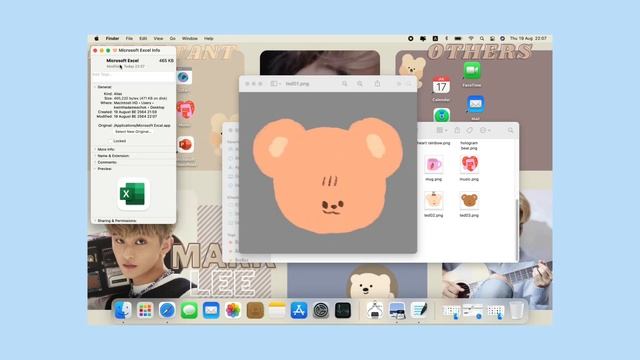Image resolution: width=640 pixels, height=360 pixels.
Task: Select the ted03.png thumbnail in Finder
Action: click(469, 200)
